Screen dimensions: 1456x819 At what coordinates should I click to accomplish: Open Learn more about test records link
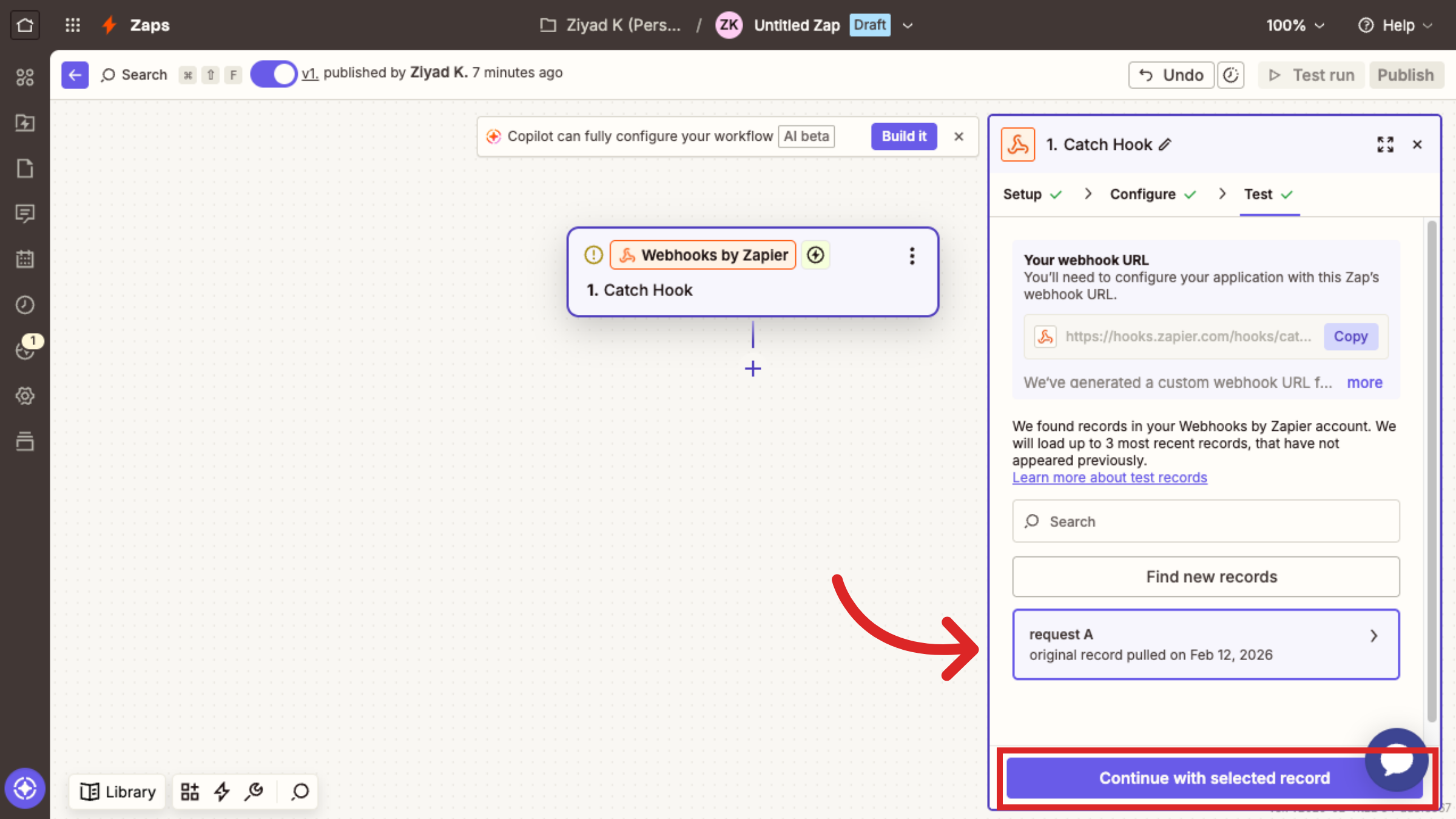pyautogui.click(x=1109, y=477)
